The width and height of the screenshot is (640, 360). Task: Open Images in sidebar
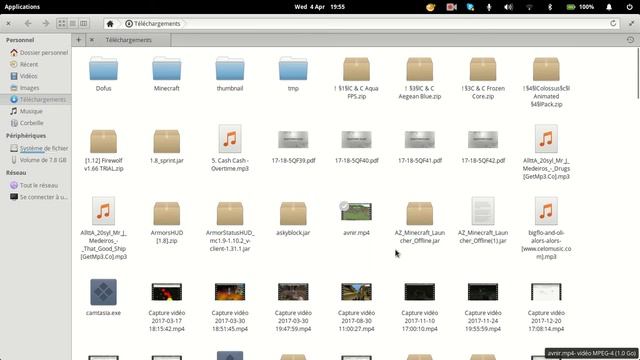[25, 88]
